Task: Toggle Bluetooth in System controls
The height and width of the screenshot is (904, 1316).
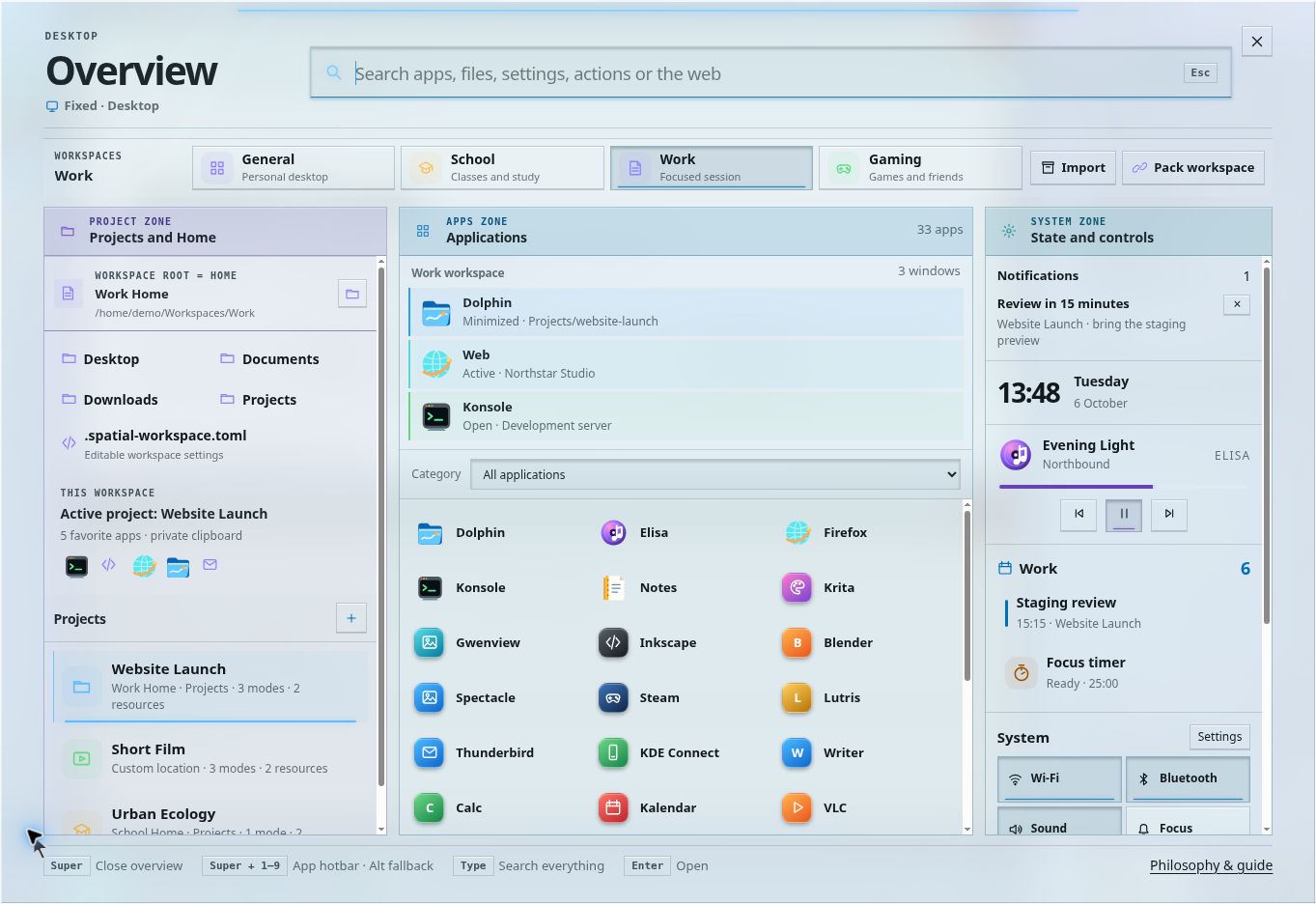Action: 1188,778
